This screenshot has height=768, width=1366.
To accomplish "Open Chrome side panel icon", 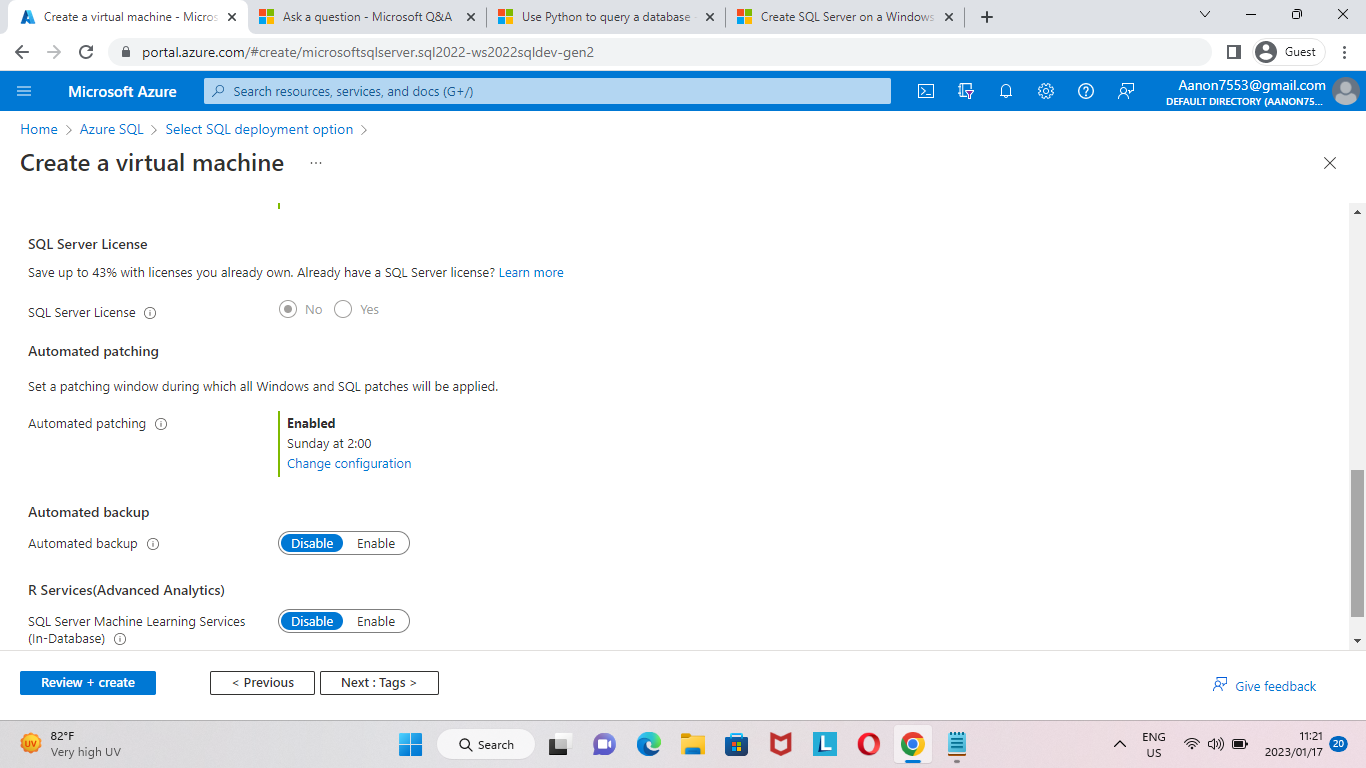I will (1234, 52).
